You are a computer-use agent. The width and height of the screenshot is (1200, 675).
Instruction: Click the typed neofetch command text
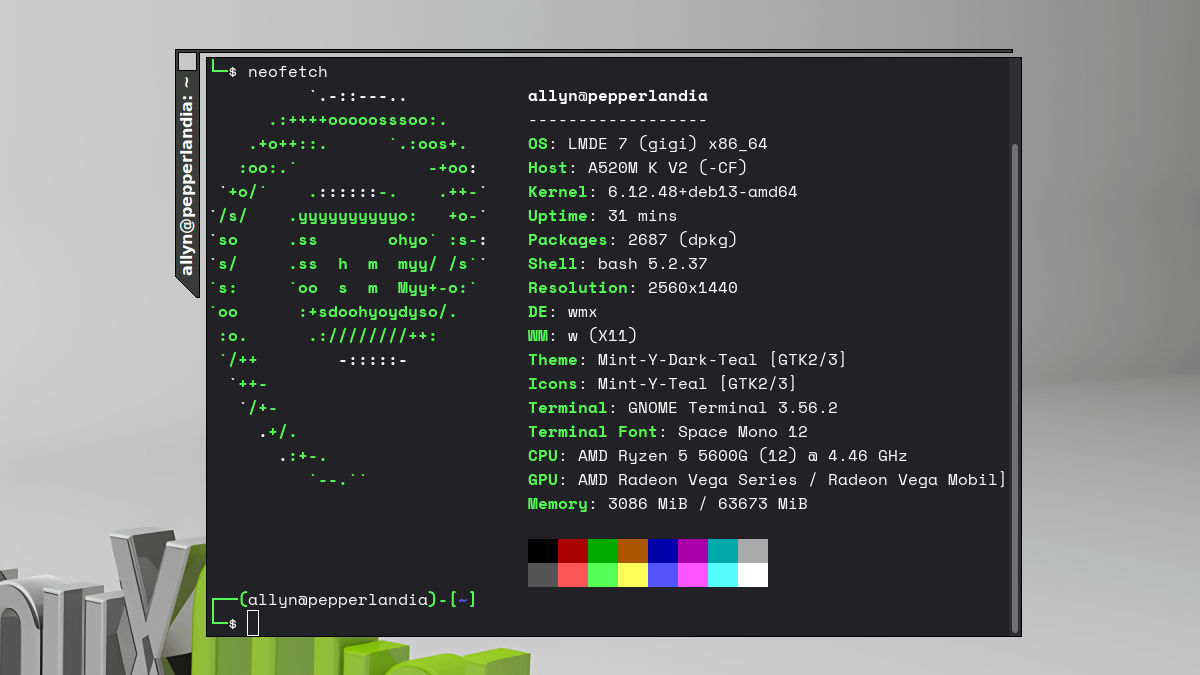coord(288,72)
